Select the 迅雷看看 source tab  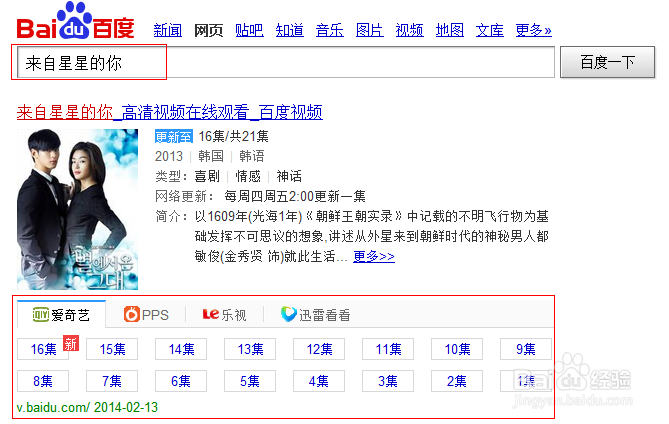(x=316, y=315)
